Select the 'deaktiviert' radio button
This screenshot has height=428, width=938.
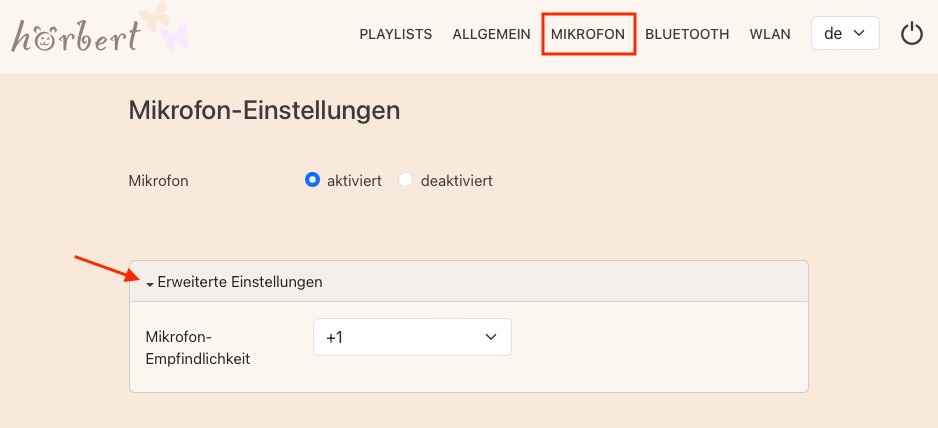(406, 181)
